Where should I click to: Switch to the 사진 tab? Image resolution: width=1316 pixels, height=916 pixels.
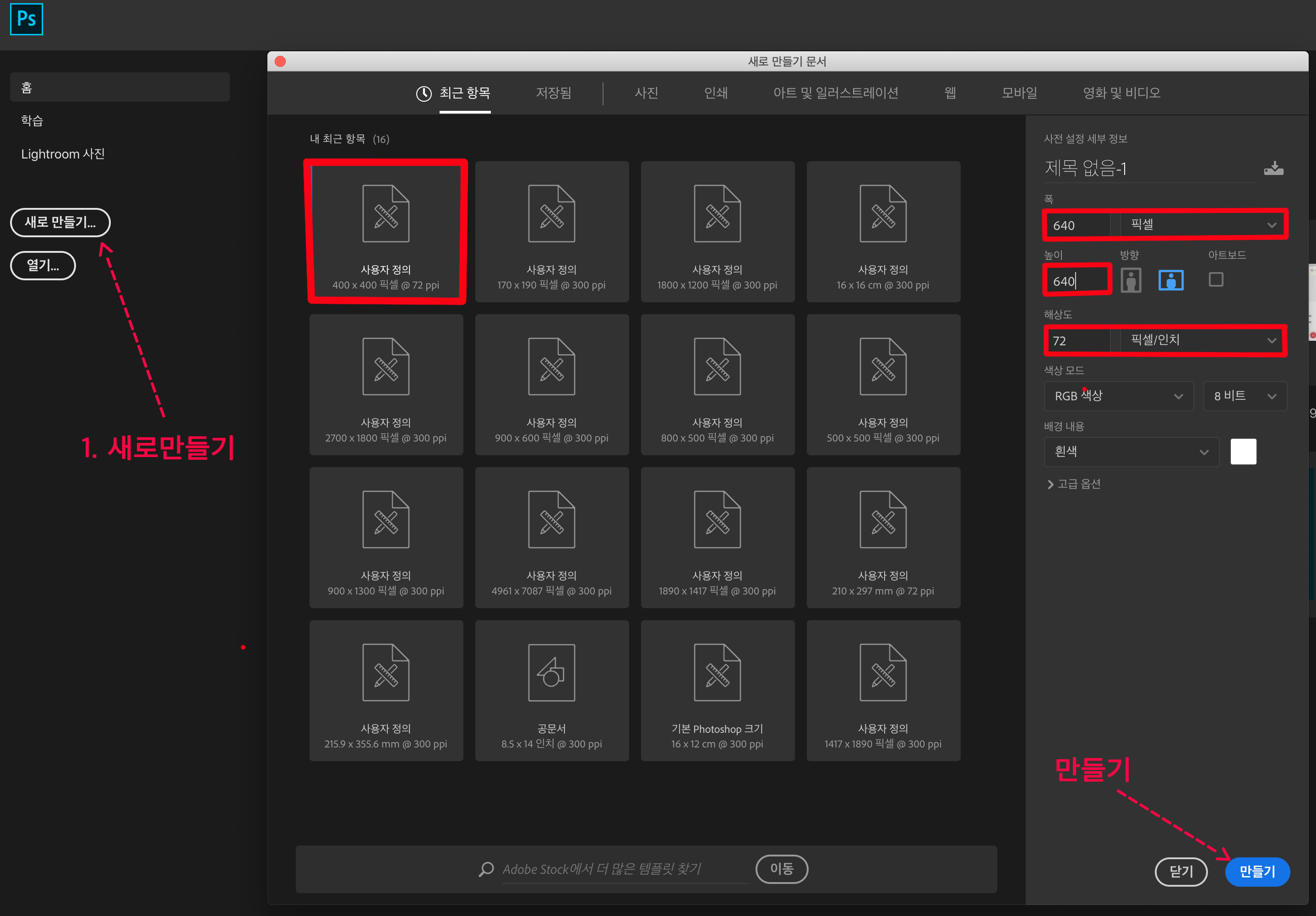(x=646, y=93)
